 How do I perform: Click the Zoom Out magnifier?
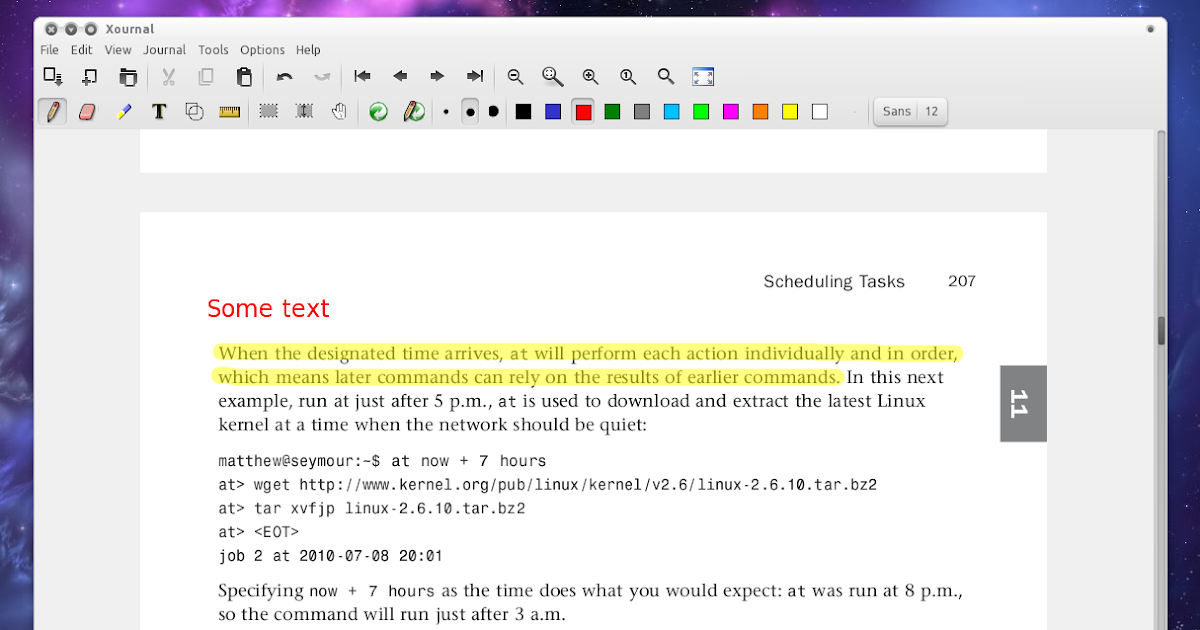coord(516,76)
